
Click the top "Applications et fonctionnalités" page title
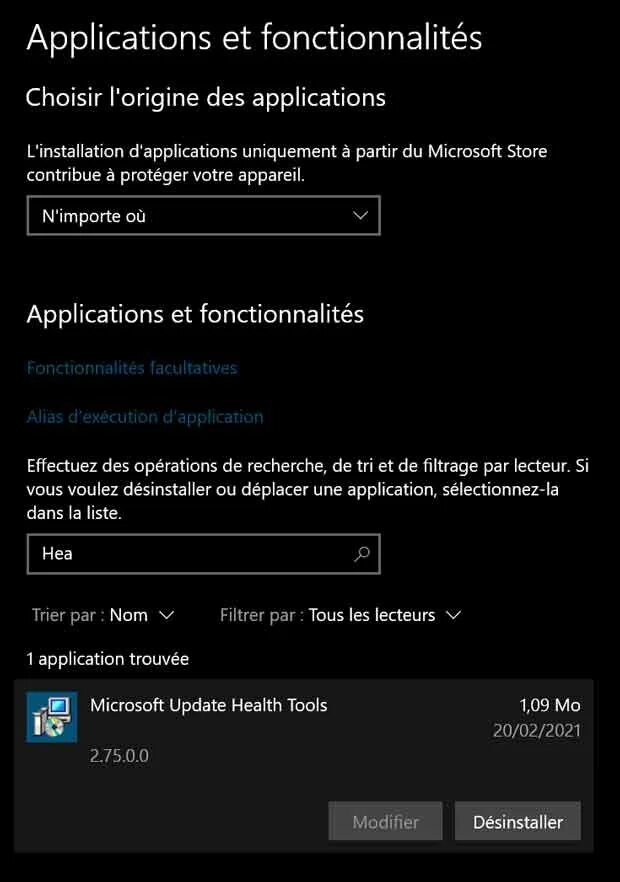point(254,38)
